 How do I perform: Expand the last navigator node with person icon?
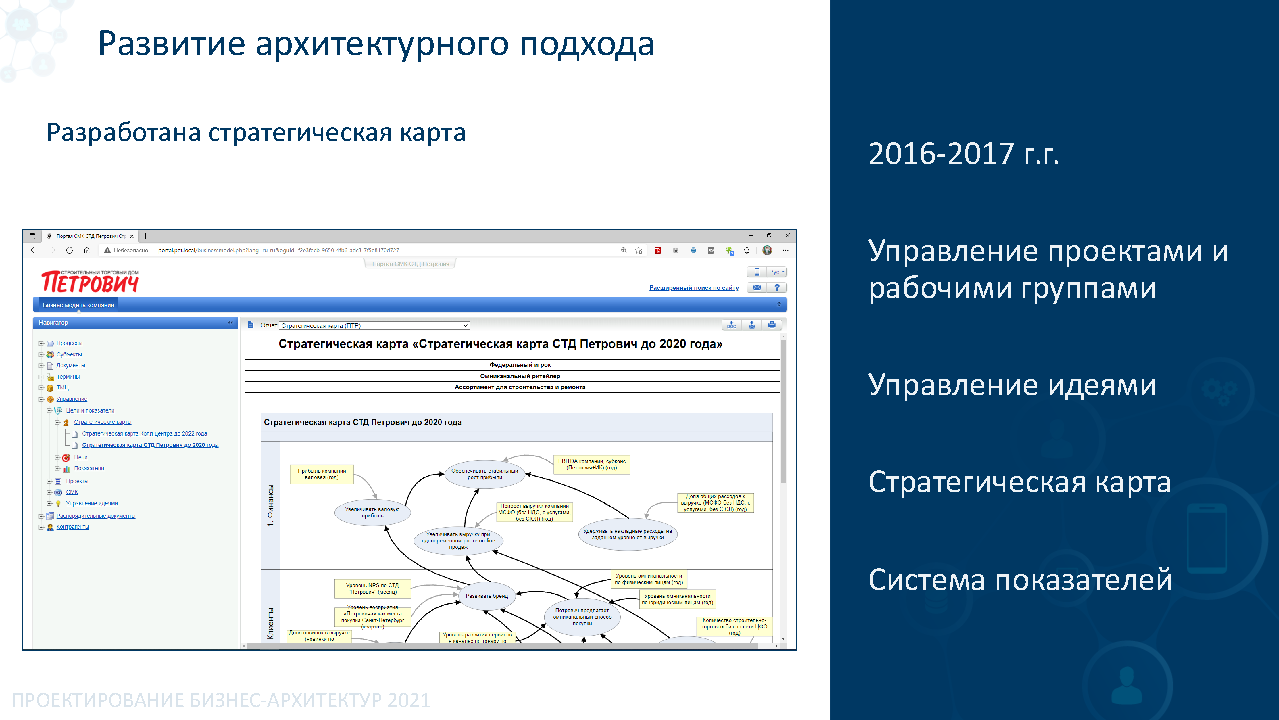pos(41,527)
